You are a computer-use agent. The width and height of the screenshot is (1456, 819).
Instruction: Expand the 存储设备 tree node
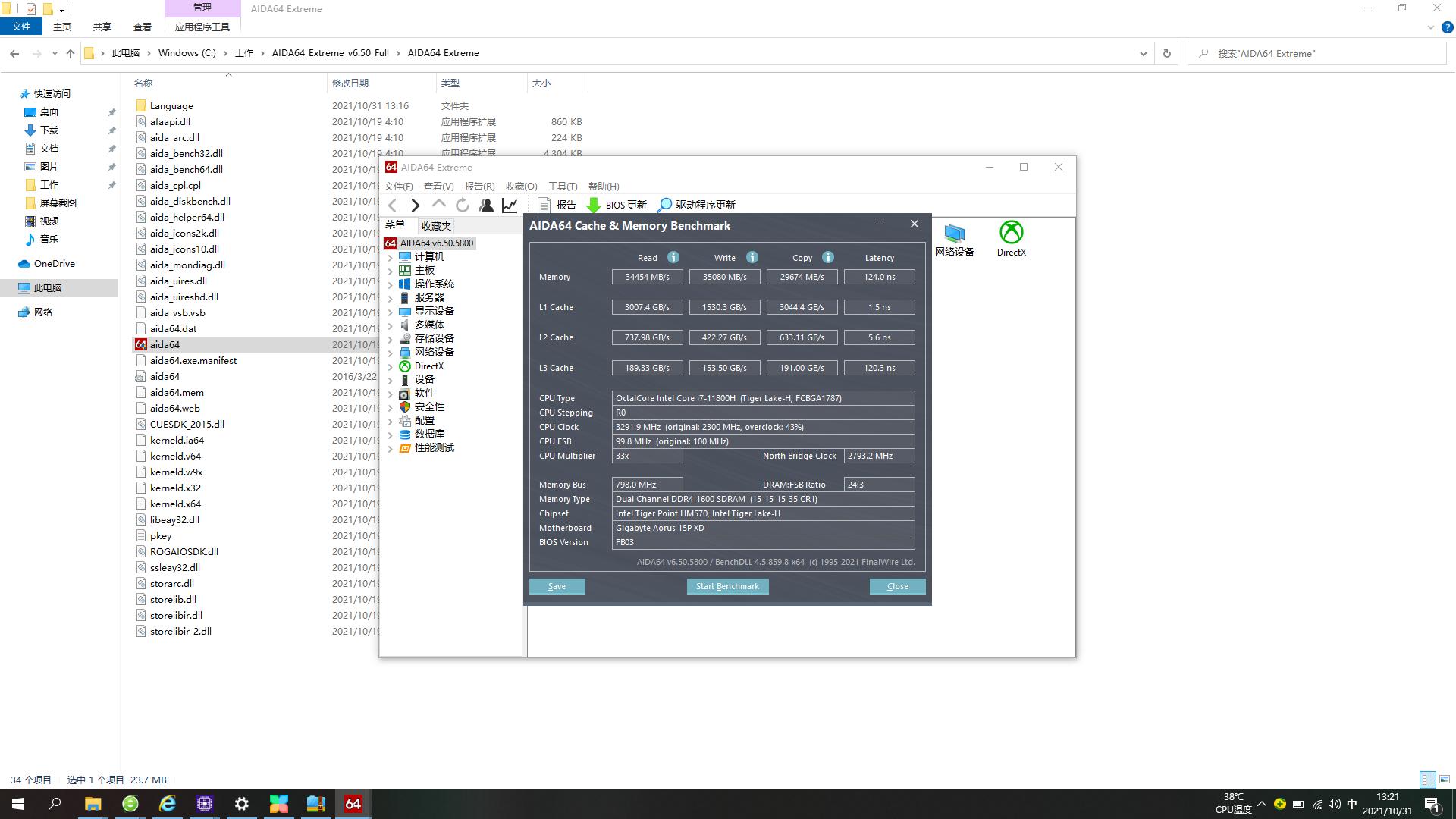pos(391,339)
